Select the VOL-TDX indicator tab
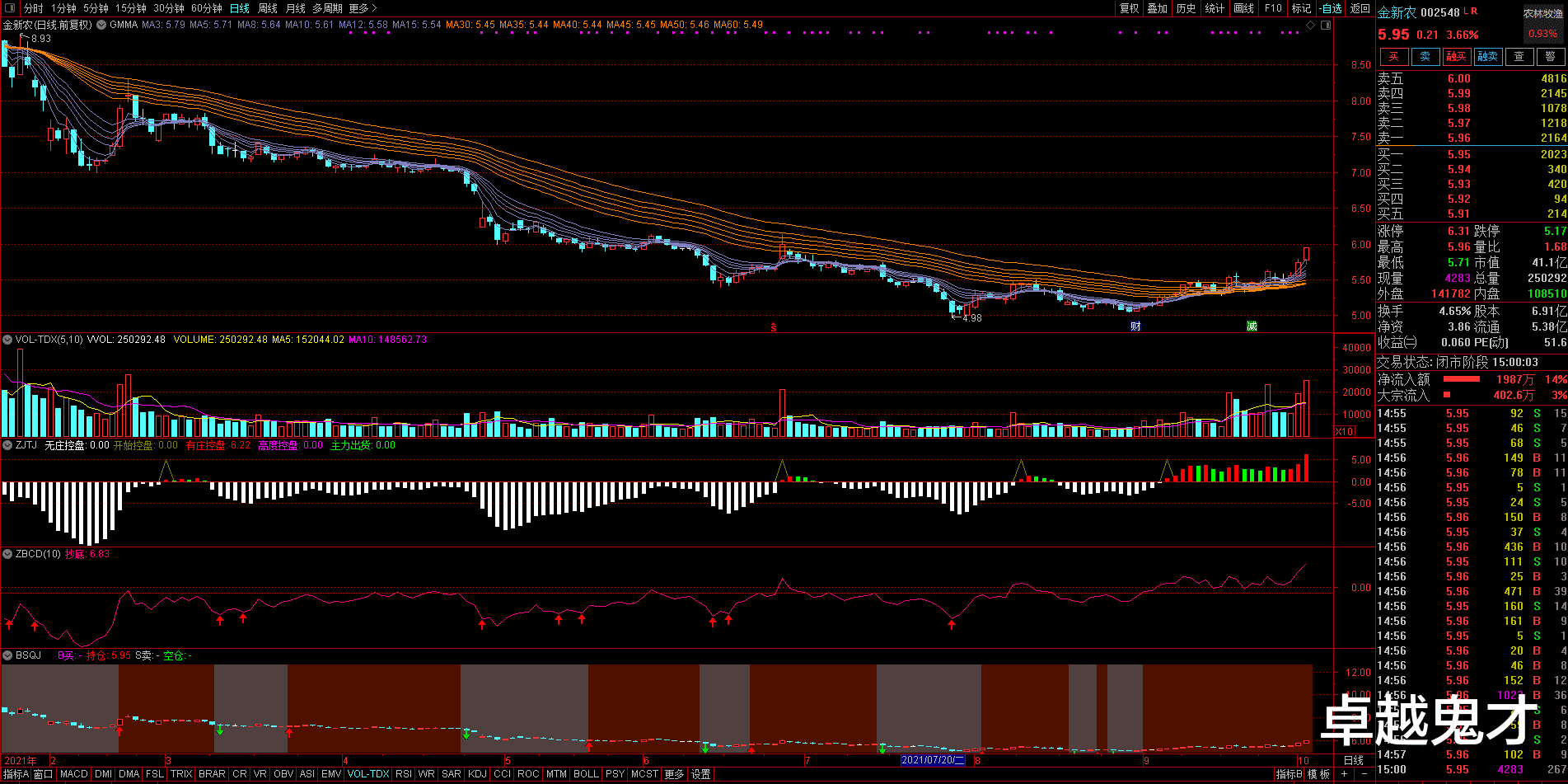This screenshot has height=784, width=1568. click(368, 774)
